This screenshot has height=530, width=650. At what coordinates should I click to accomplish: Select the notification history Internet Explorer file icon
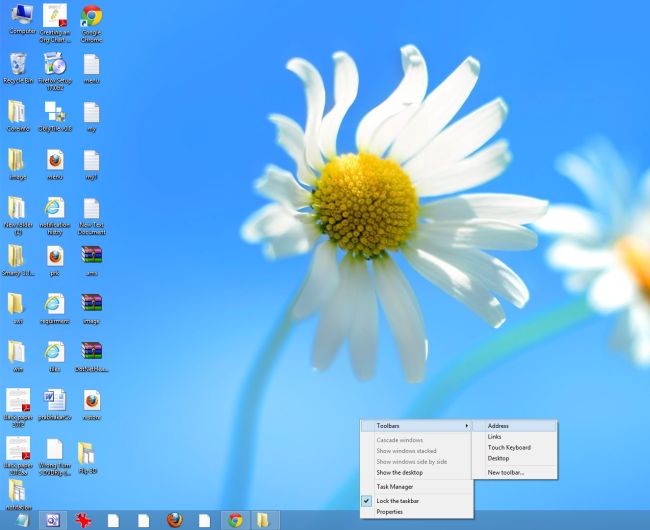click(x=55, y=216)
